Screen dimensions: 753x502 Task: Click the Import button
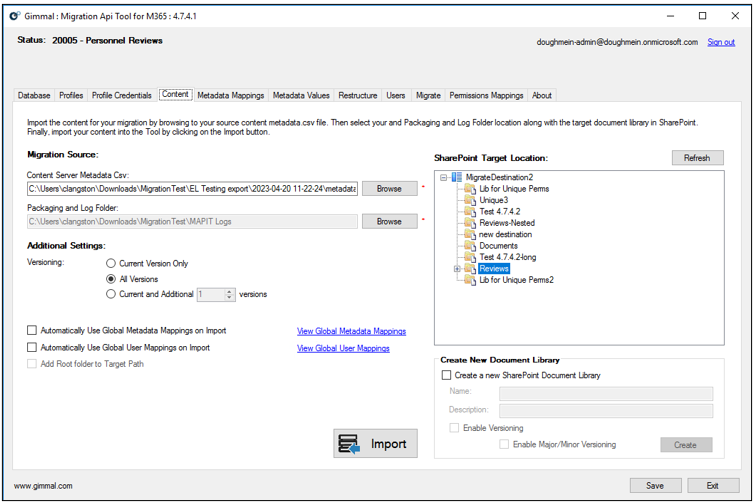tap(374, 444)
